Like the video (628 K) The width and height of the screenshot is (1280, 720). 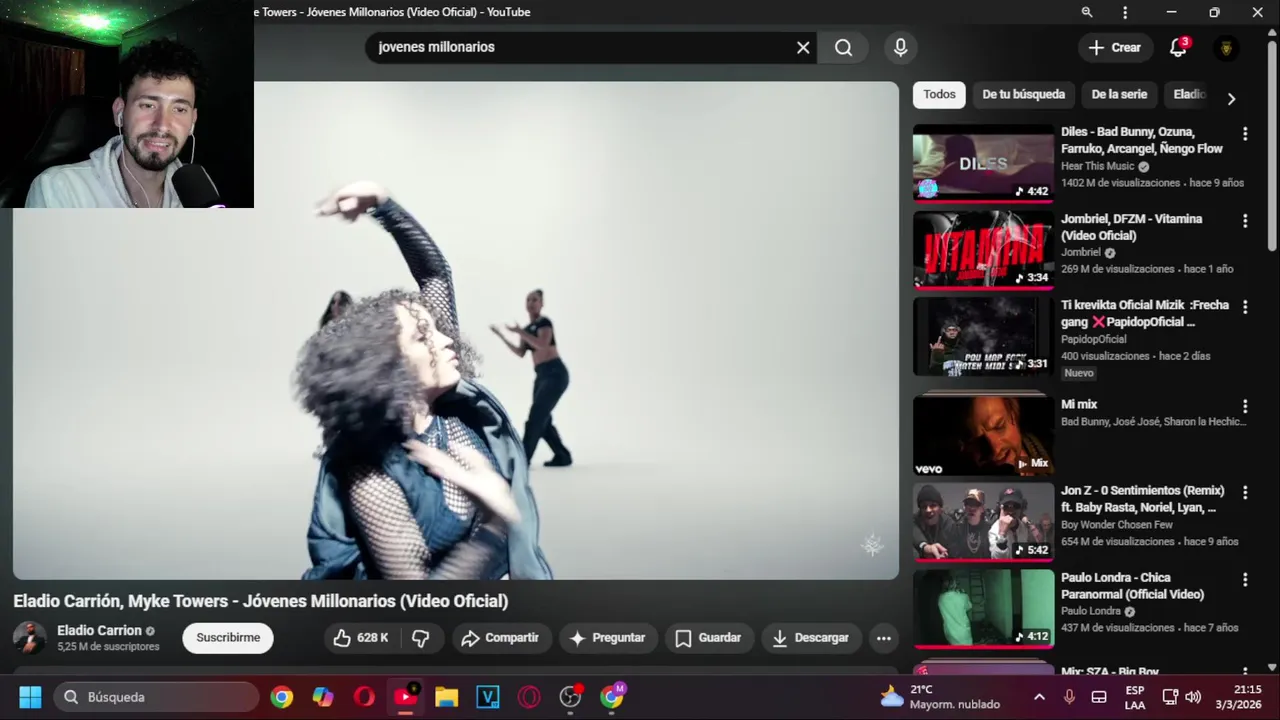(363, 638)
